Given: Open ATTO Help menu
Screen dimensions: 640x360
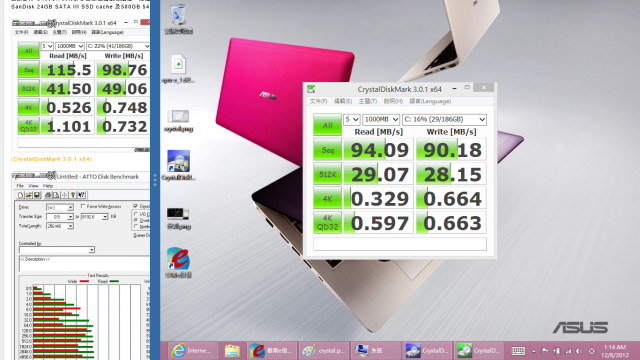Looking at the screenshot, I should [x=48, y=186].
